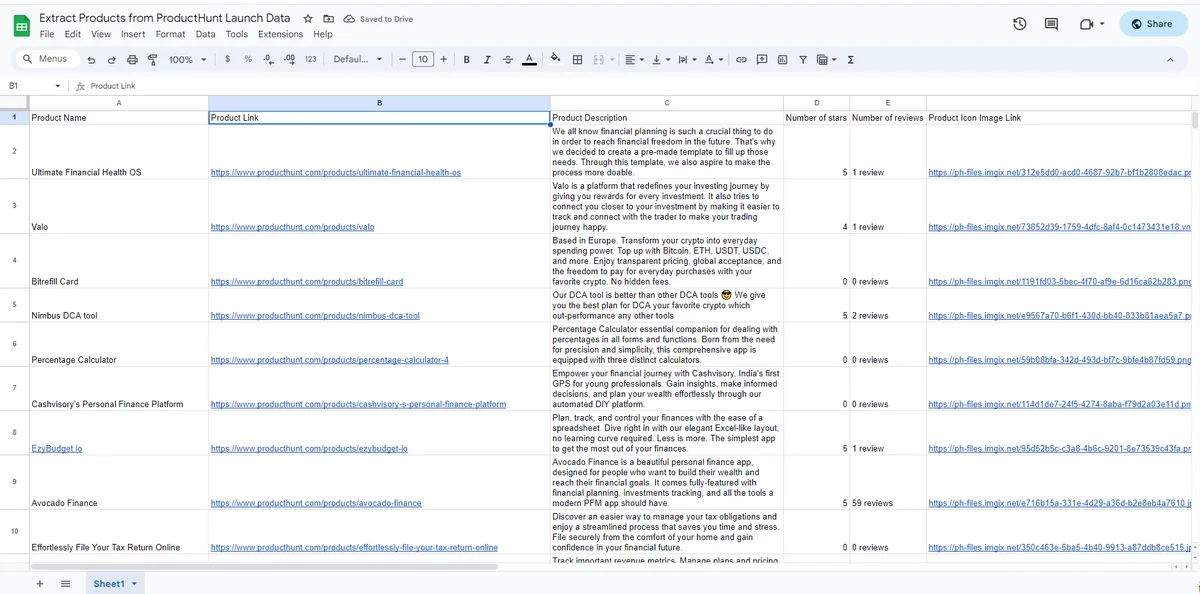The width and height of the screenshot is (1200, 594).
Task: Open the Insert menu
Action: point(133,34)
